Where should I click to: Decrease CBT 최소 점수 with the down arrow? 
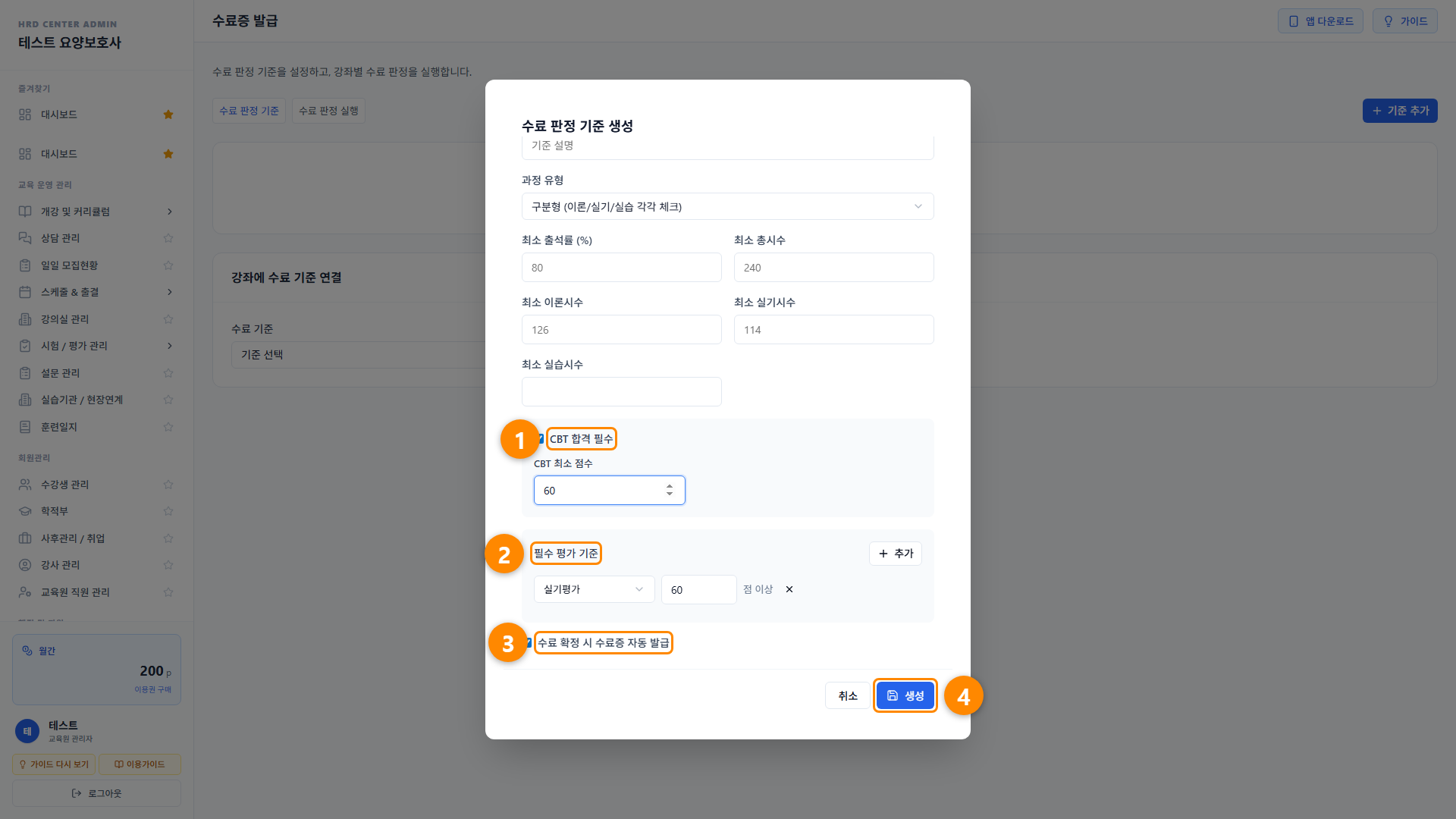(670, 494)
